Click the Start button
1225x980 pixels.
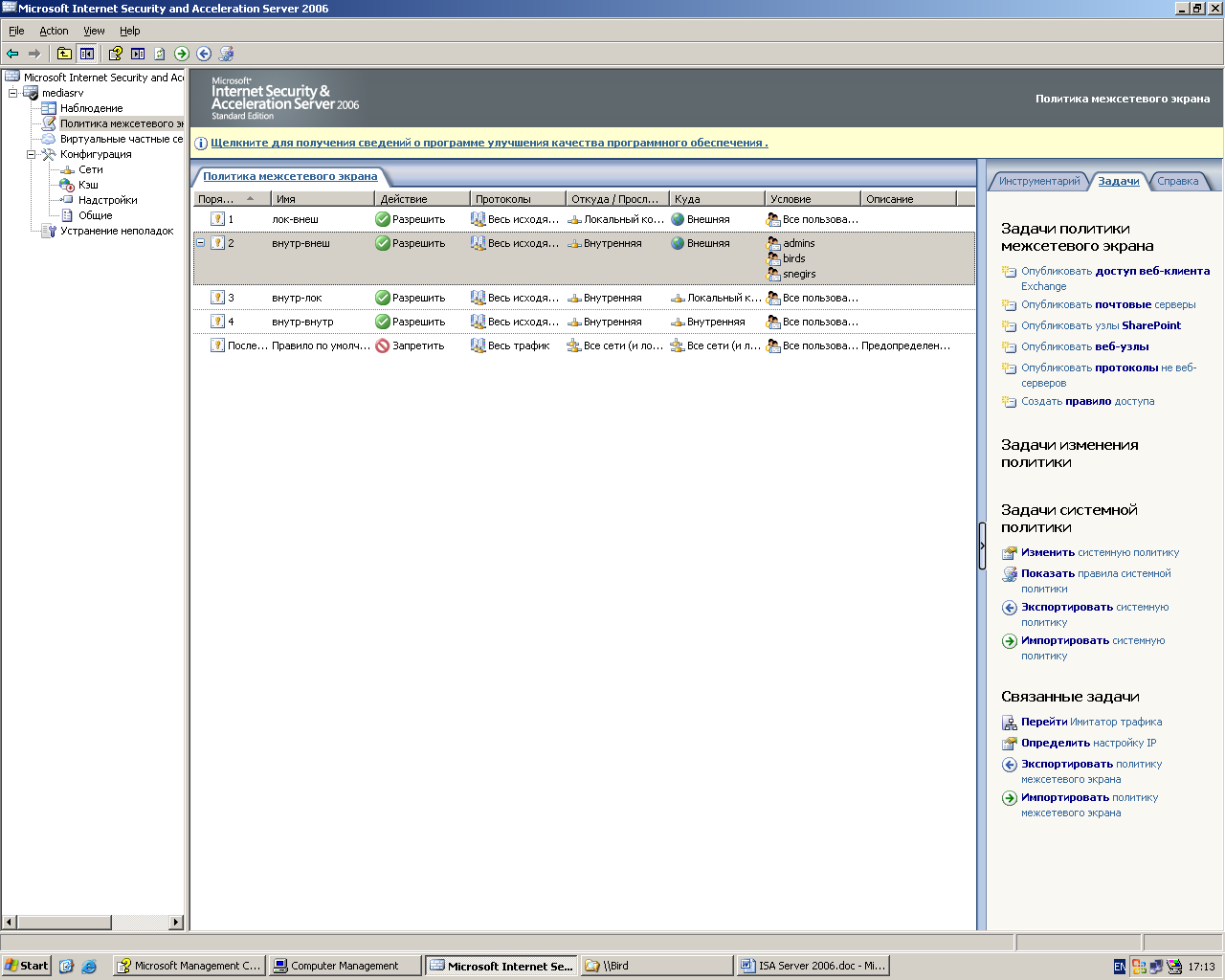pyautogui.click(x=26, y=966)
